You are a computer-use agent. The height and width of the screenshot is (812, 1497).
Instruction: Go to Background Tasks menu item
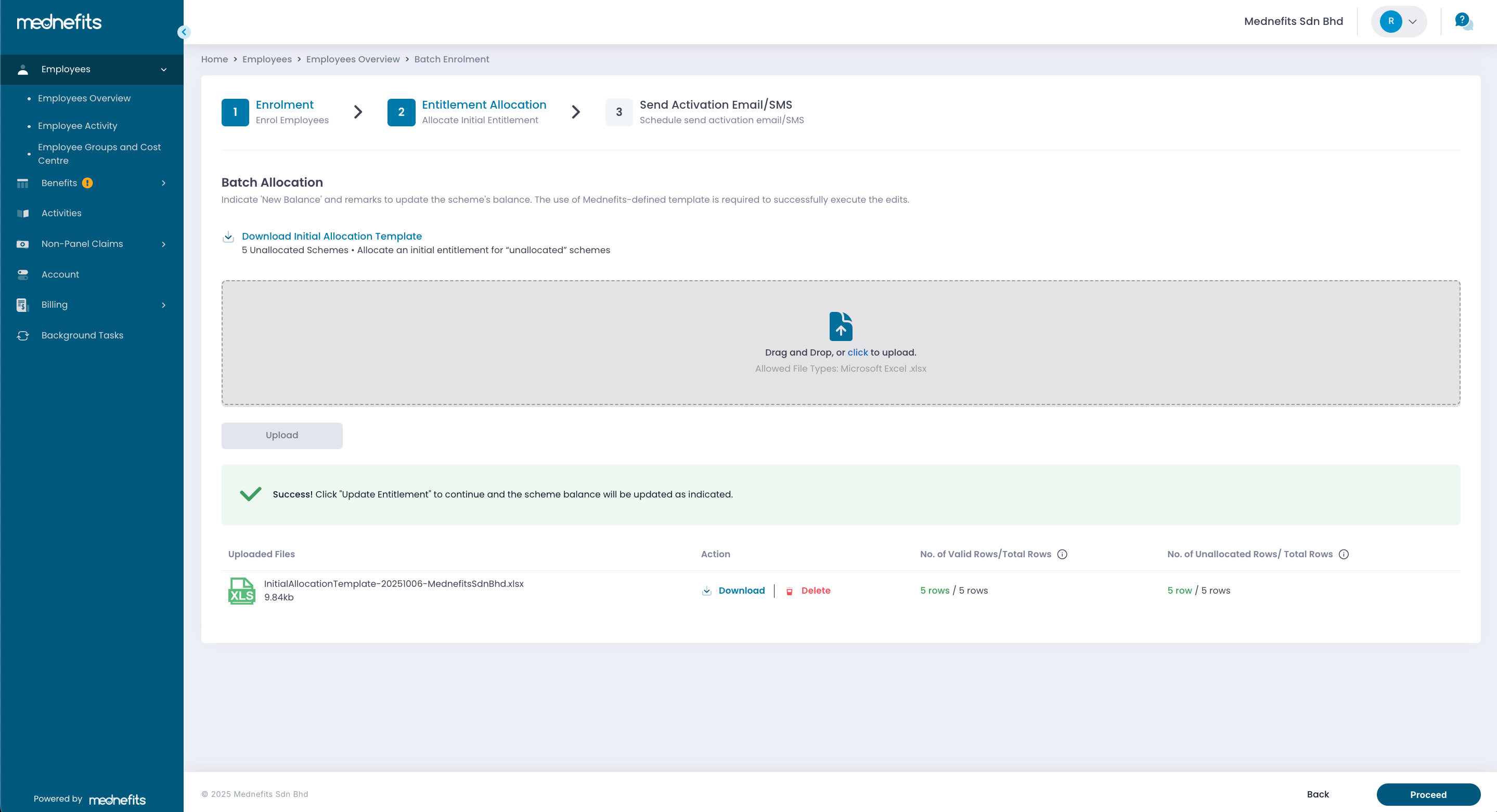coord(82,335)
